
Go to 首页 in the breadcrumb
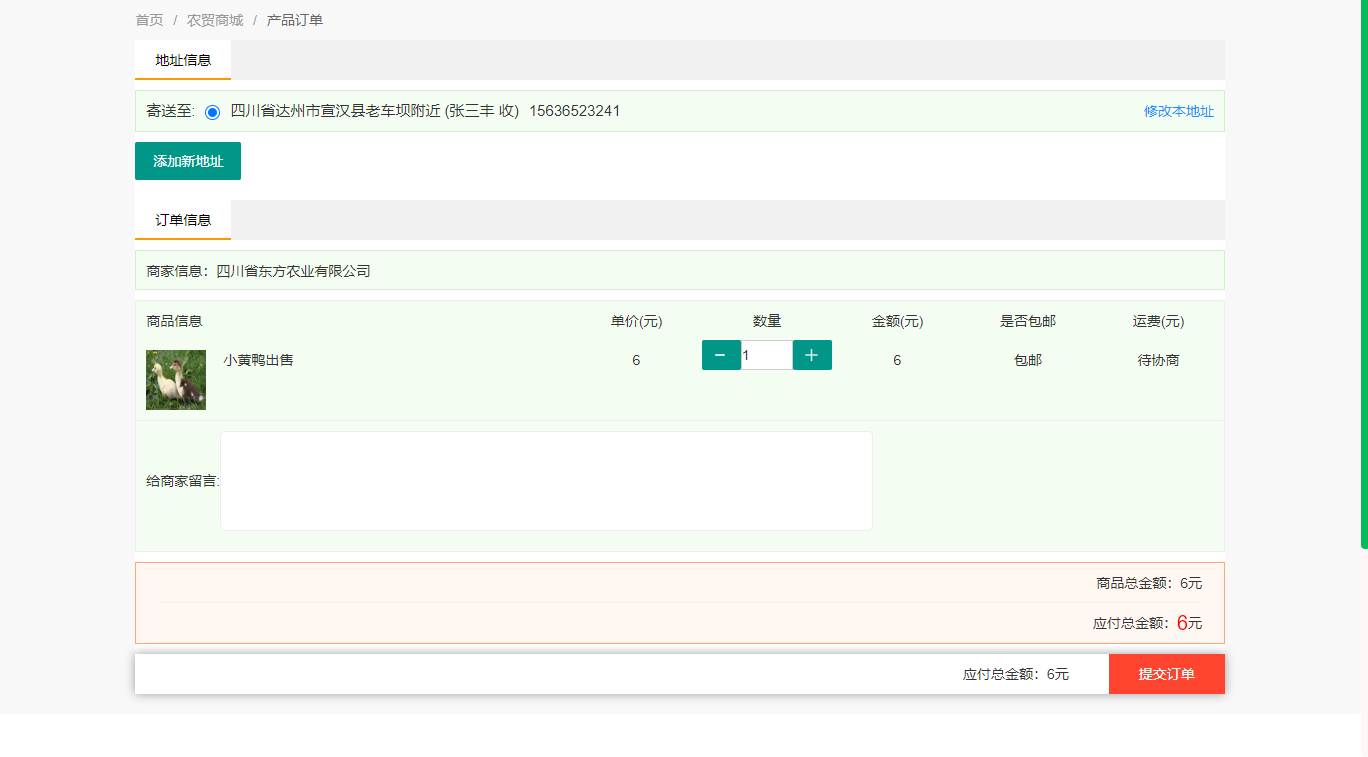pos(149,20)
